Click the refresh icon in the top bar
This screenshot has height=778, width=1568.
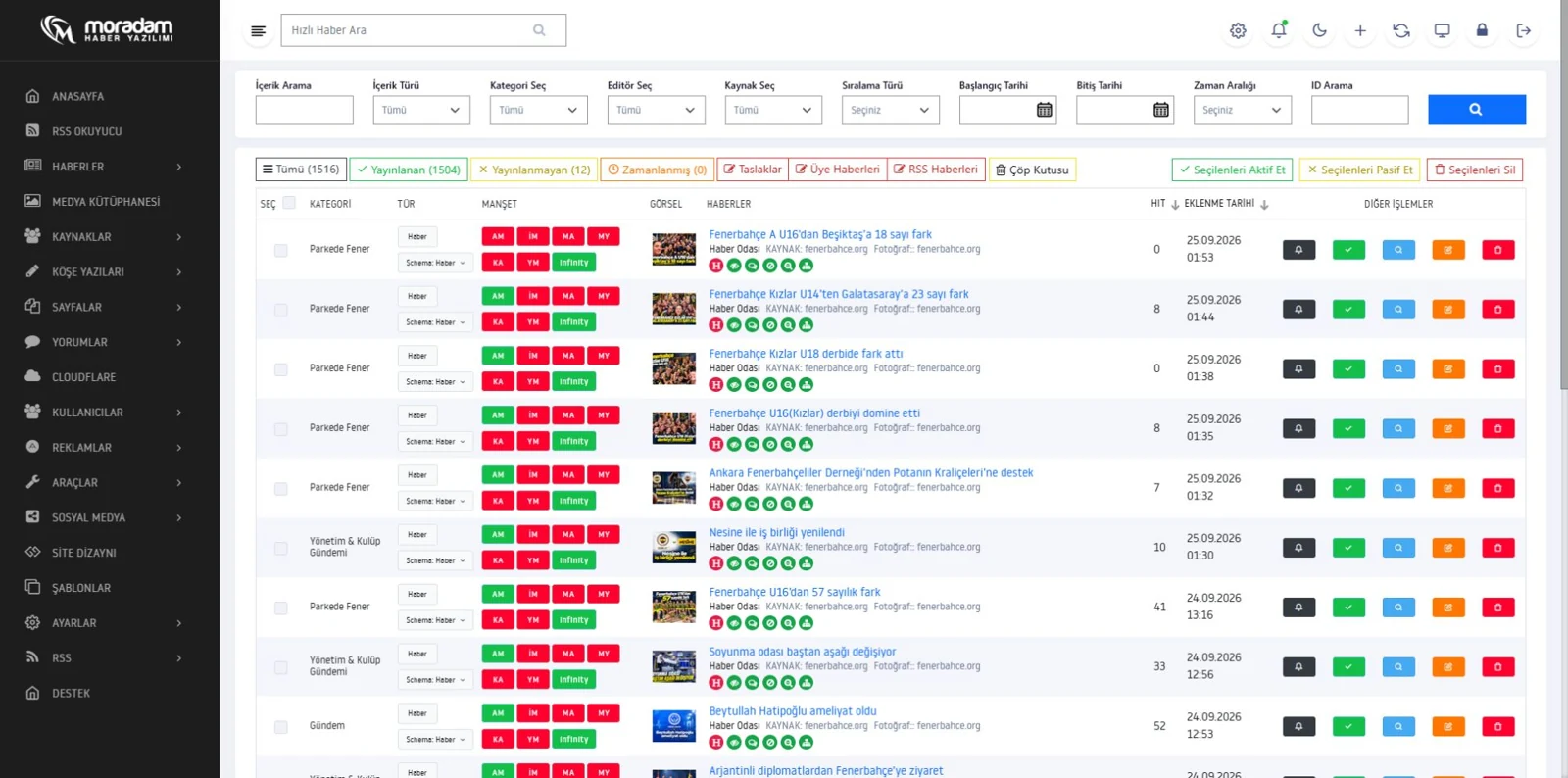tap(1401, 30)
